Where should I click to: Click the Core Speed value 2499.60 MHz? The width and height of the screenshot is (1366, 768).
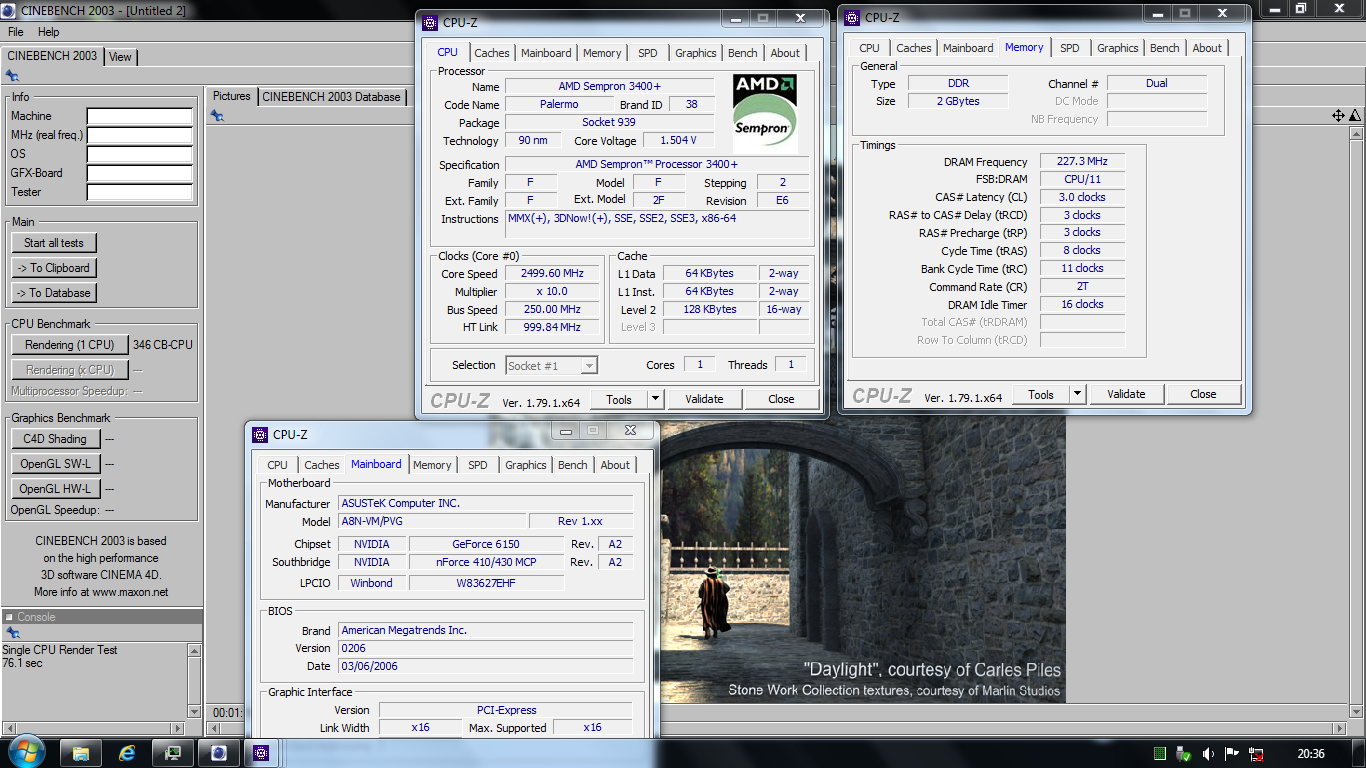click(552, 274)
